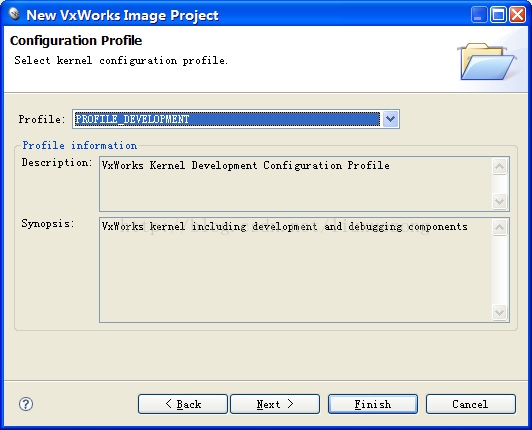This screenshot has height=430, width=532.
Task: Cancel the new project wizard
Action: coord(471,404)
